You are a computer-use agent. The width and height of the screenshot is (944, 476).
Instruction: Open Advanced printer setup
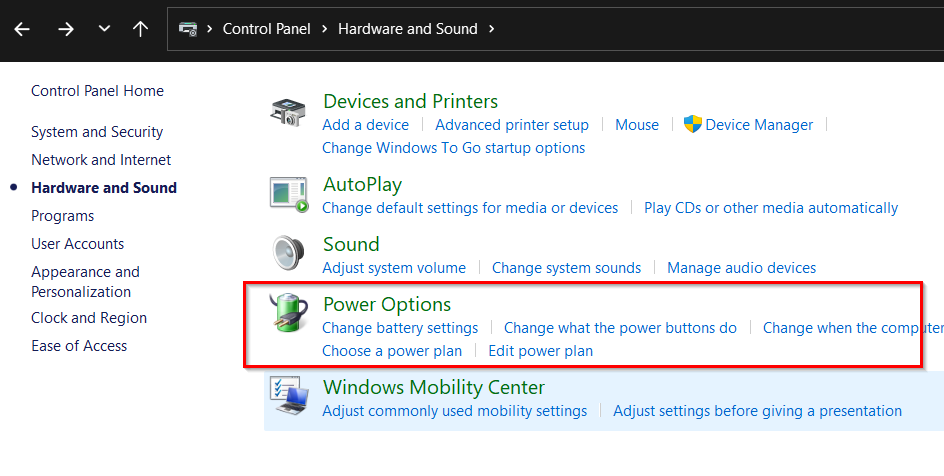[512, 125]
